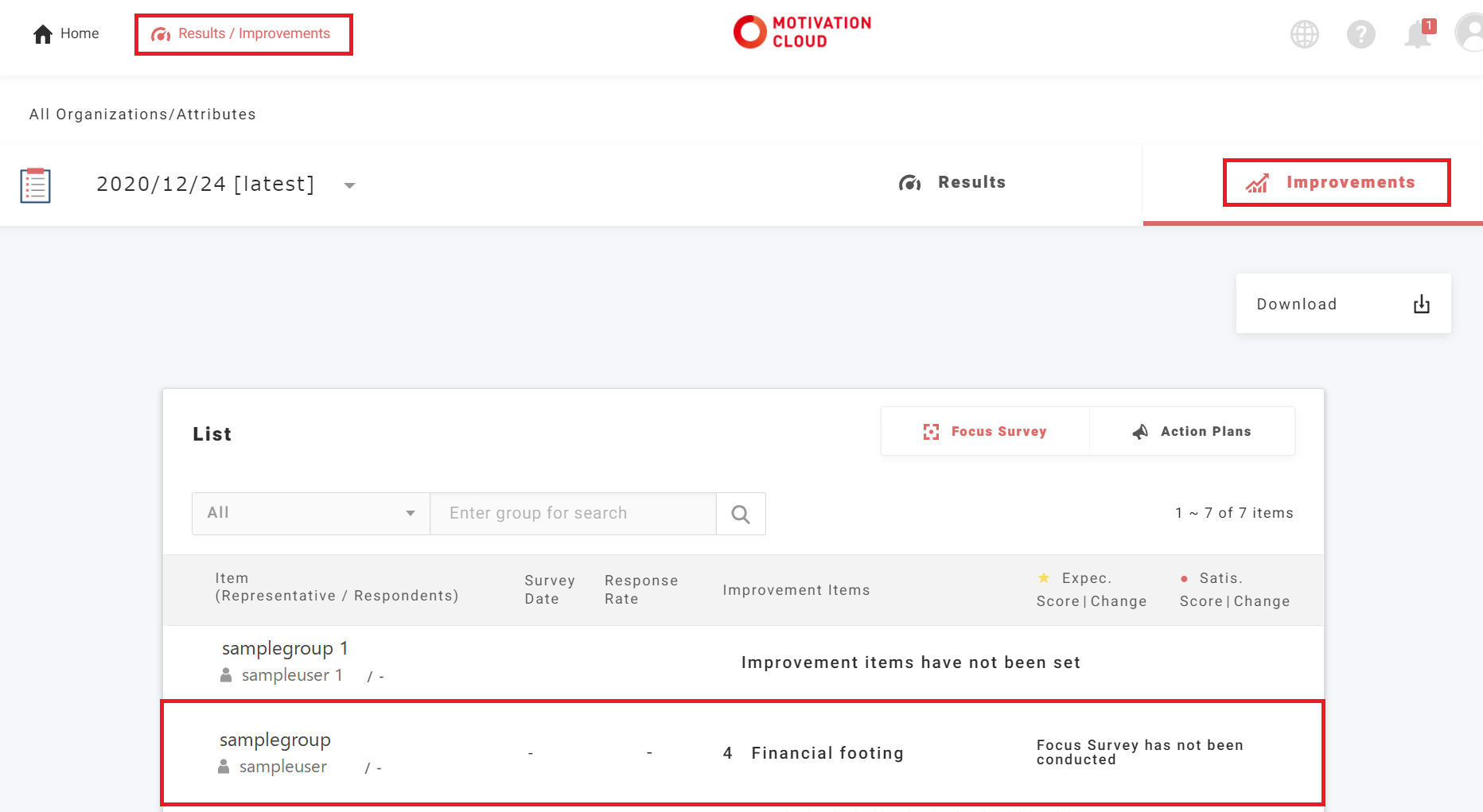The width and height of the screenshot is (1483, 812).
Task: Expand the All filter dropdown
Action: coord(310,513)
